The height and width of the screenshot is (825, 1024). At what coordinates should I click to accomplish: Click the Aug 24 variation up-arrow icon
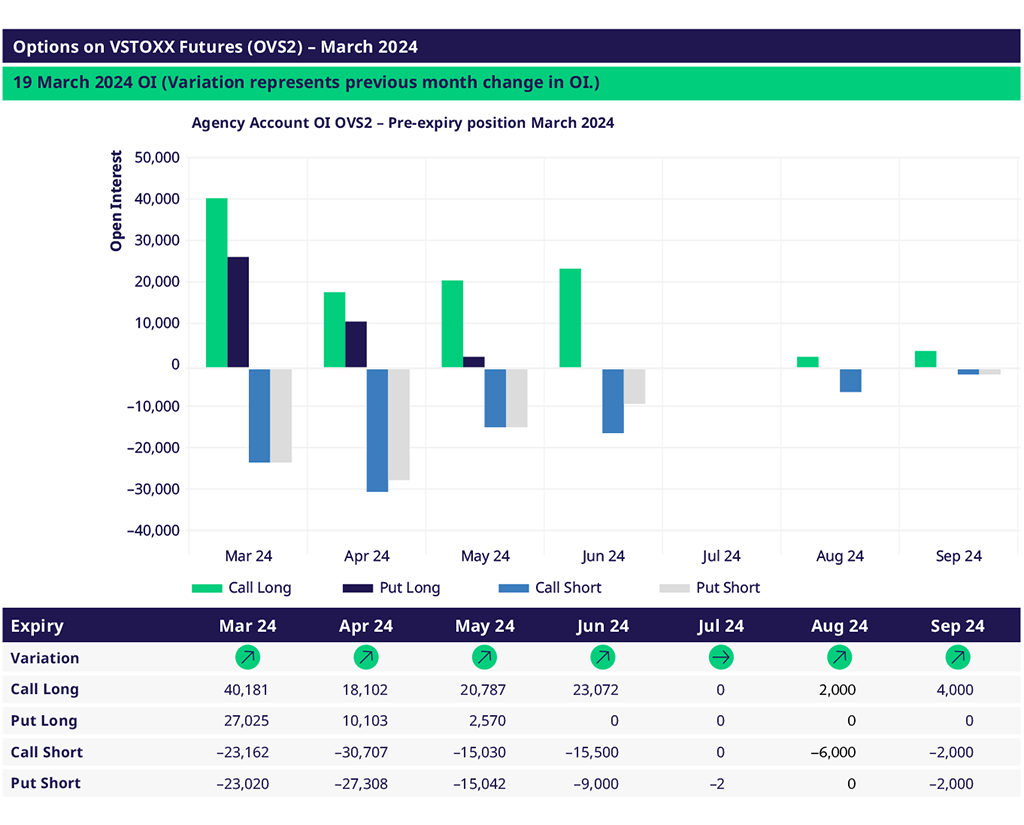(839, 657)
